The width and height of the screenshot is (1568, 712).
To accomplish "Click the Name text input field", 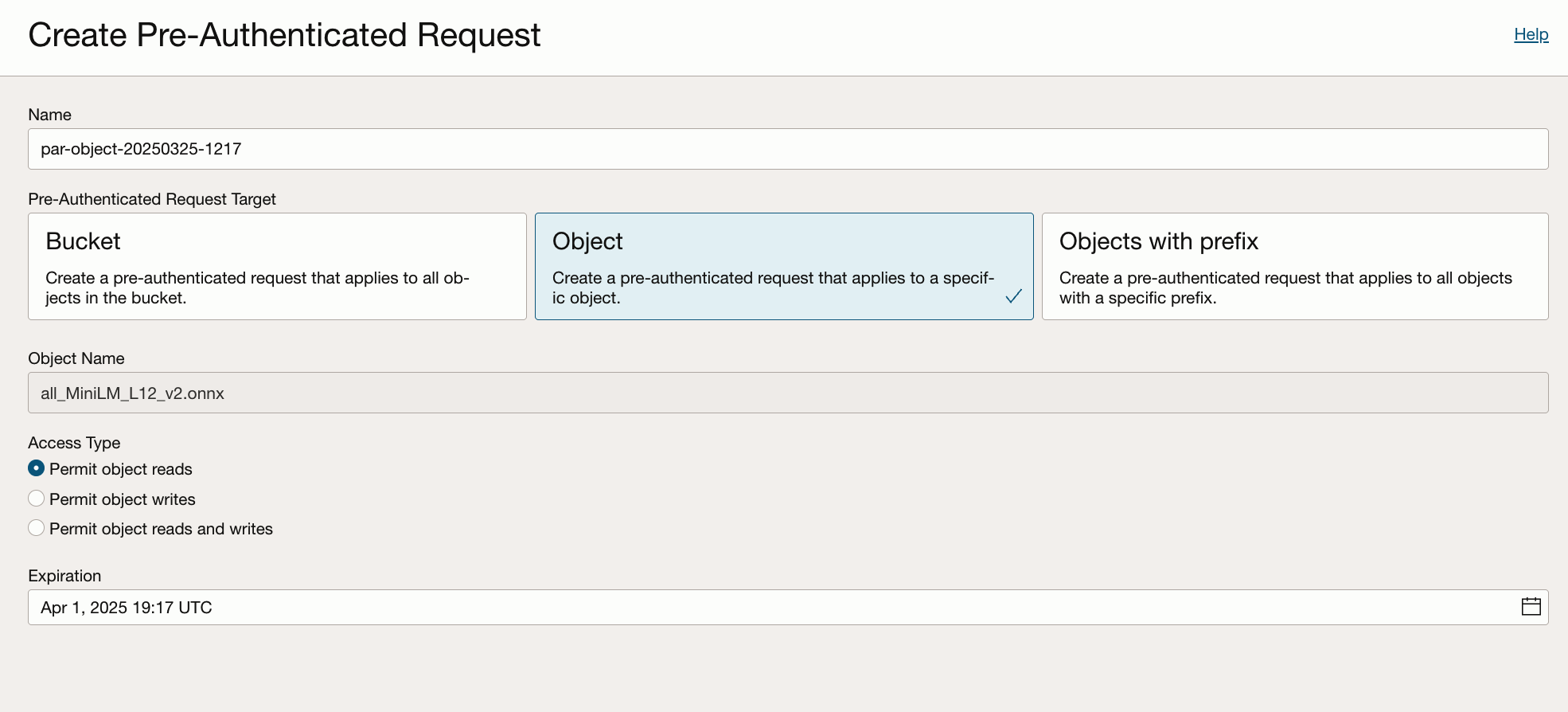I will (x=786, y=149).
